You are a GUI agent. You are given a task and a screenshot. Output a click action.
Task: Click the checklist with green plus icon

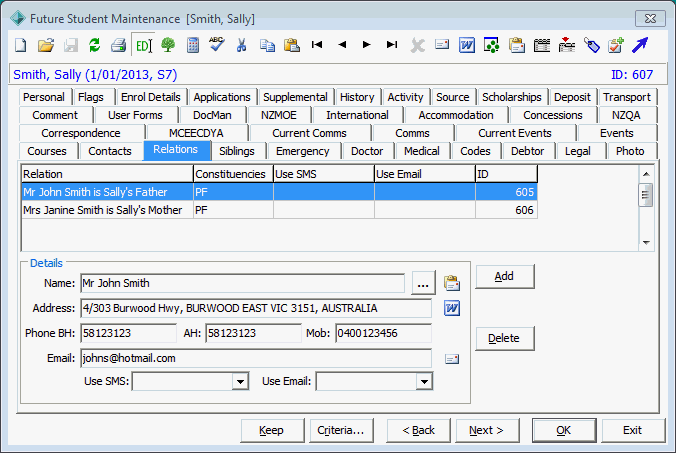616,45
